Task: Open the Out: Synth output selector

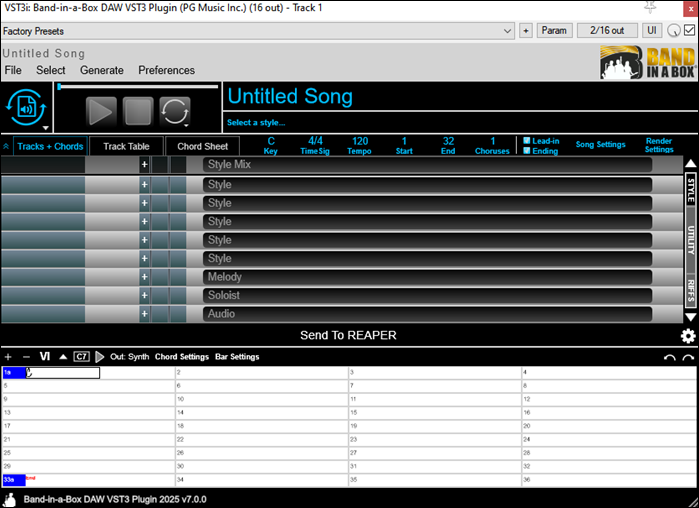Action: (129, 356)
